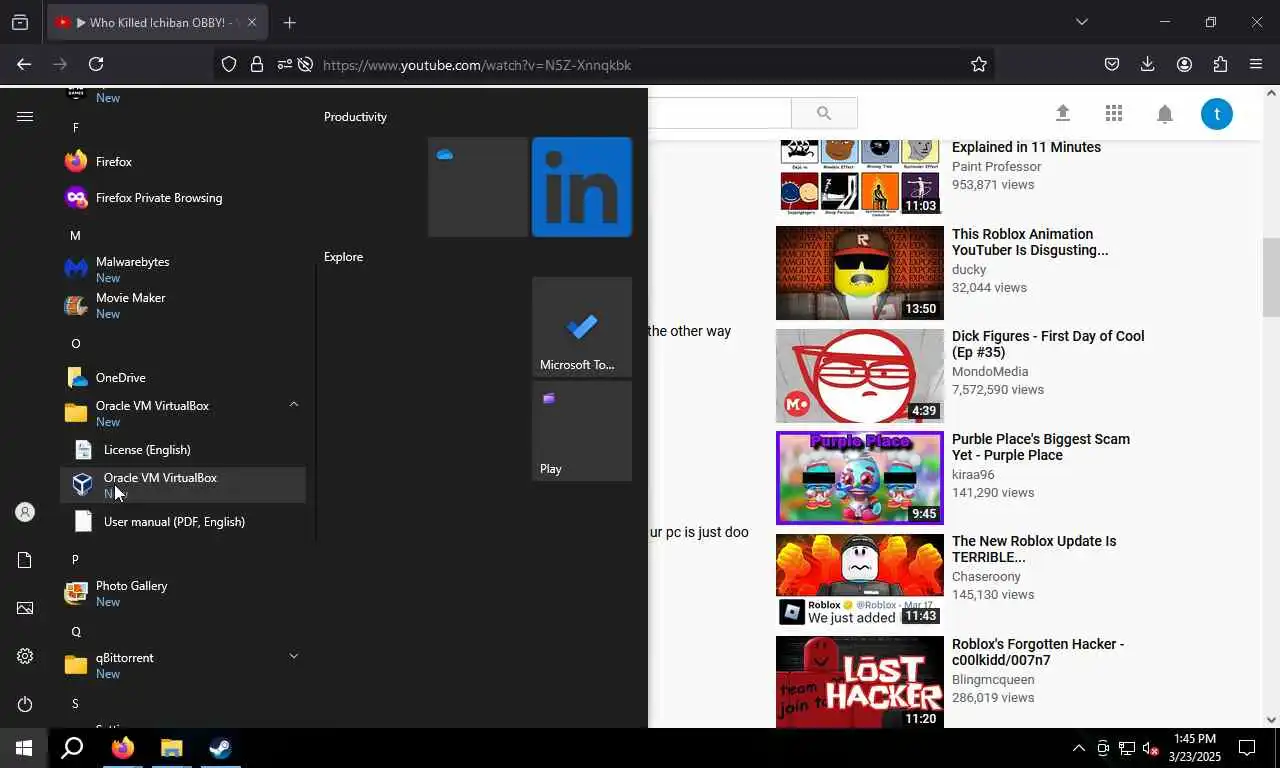Open the list all tabs dropdown

[x=1081, y=22]
